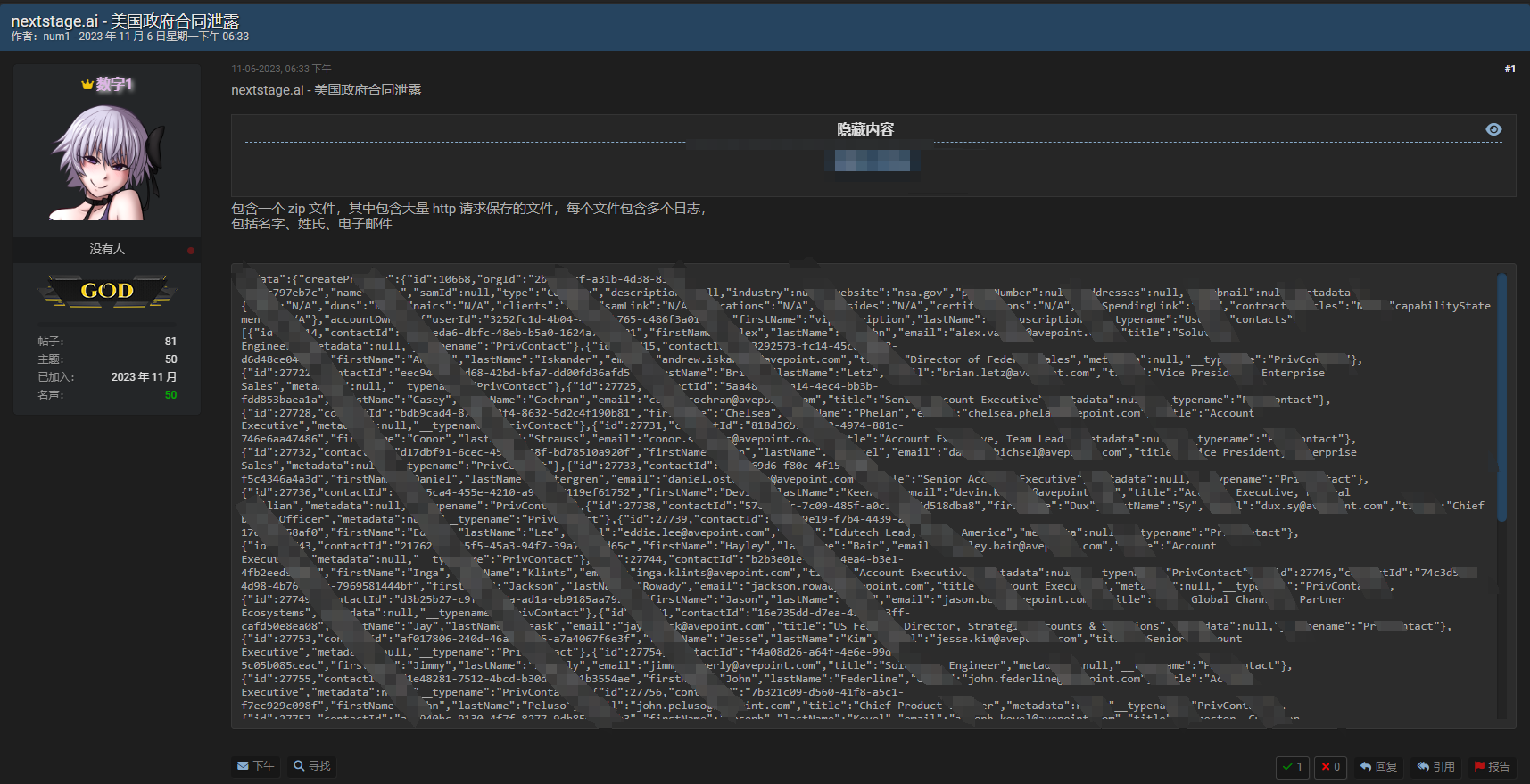The height and width of the screenshot is (784, 1530).
Task: Click the user title 没有人
Action: pos(107,250)
